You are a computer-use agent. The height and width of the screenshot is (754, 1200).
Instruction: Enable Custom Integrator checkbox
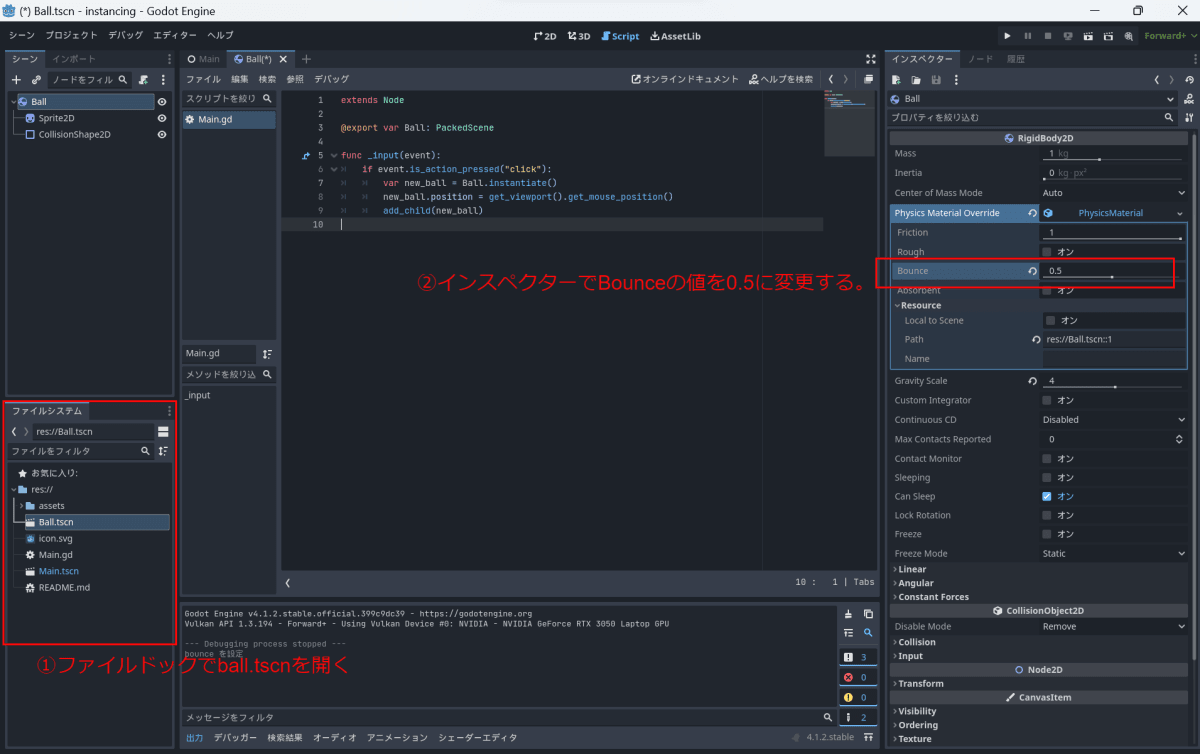pos(1047,400)
